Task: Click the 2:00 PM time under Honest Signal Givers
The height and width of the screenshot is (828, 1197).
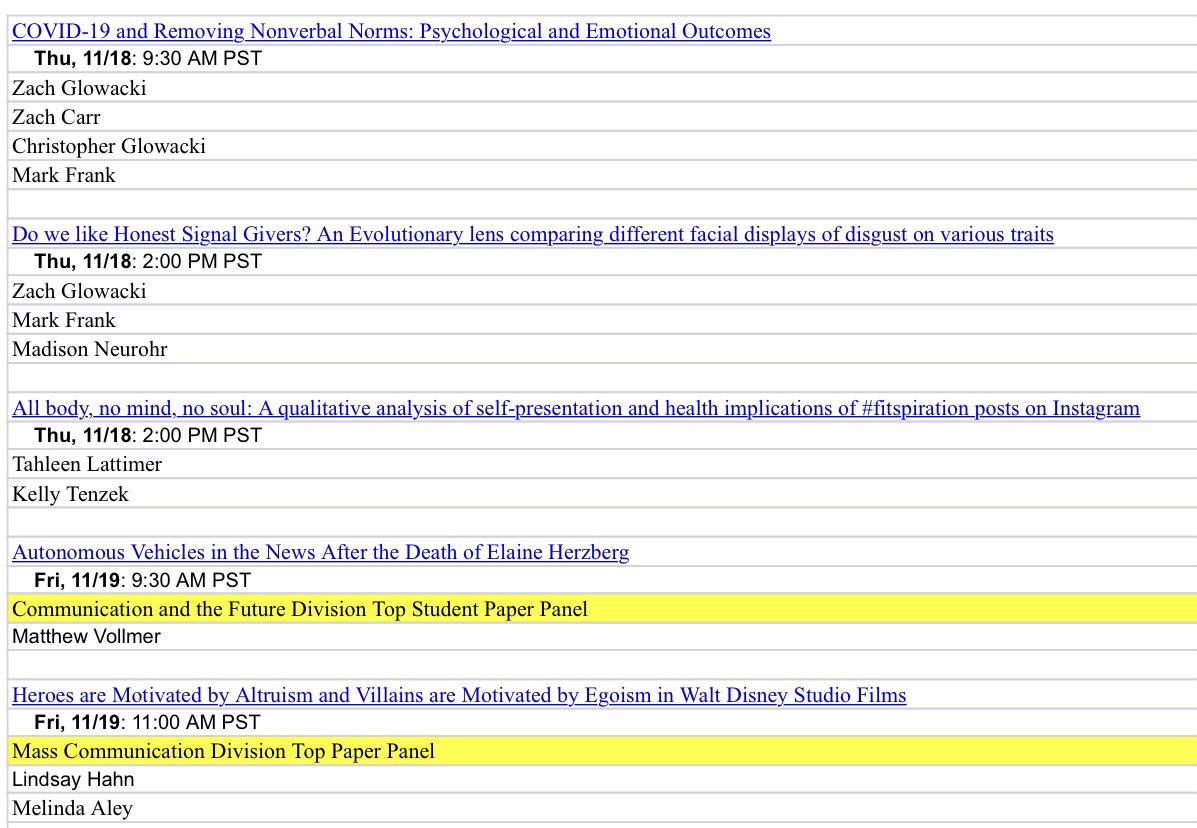Action: pos(148,262)
